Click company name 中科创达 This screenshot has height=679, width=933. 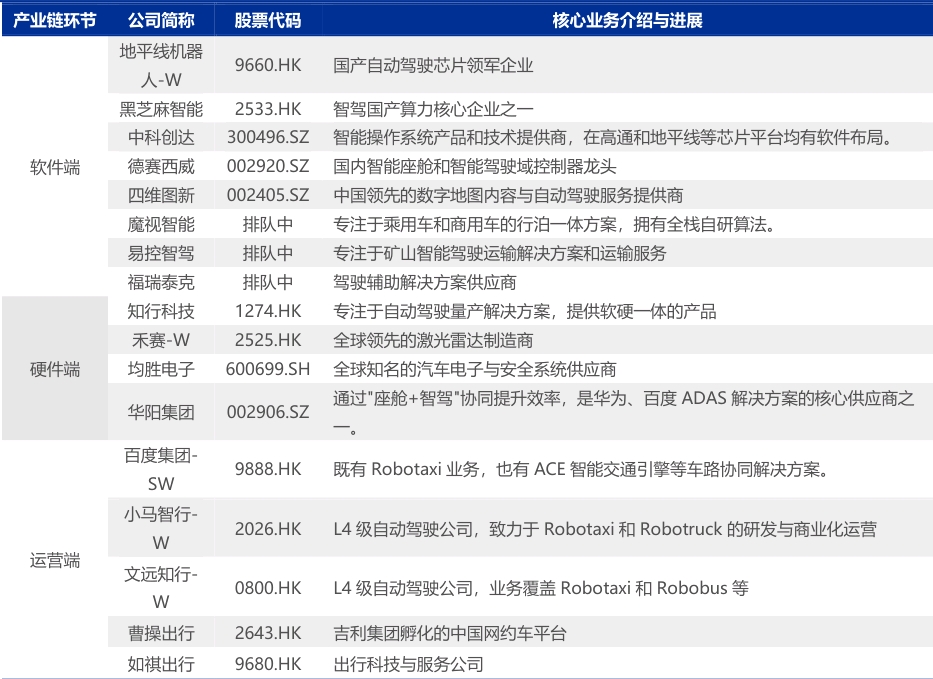161,137
